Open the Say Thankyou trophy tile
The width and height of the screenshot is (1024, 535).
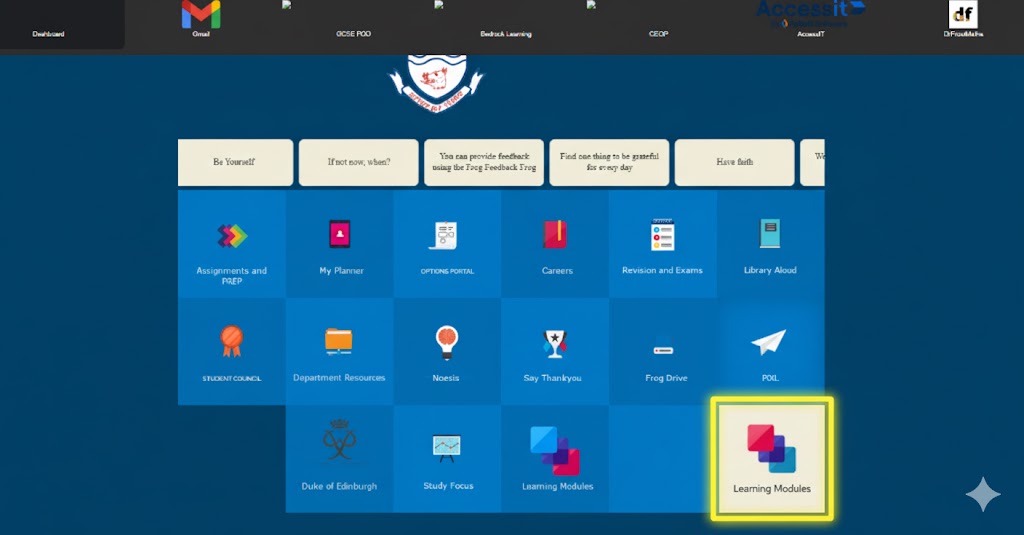click(x=555, y=351)
